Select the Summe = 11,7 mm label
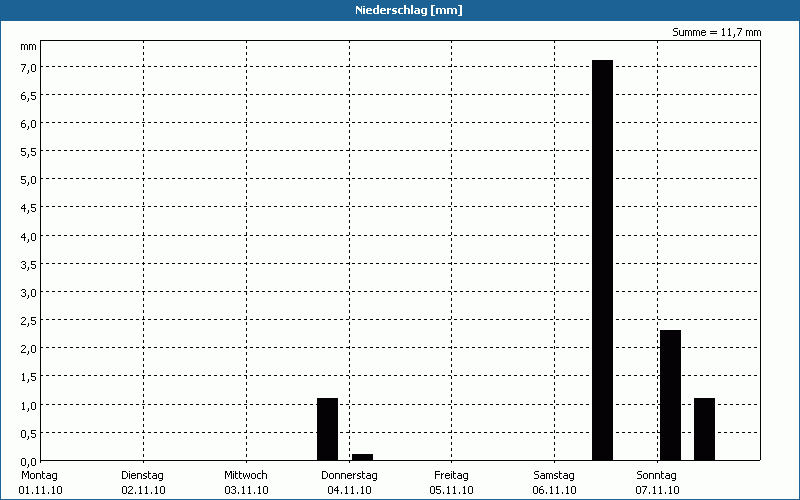Screen dimensions: 800x500 pos(716,32)
